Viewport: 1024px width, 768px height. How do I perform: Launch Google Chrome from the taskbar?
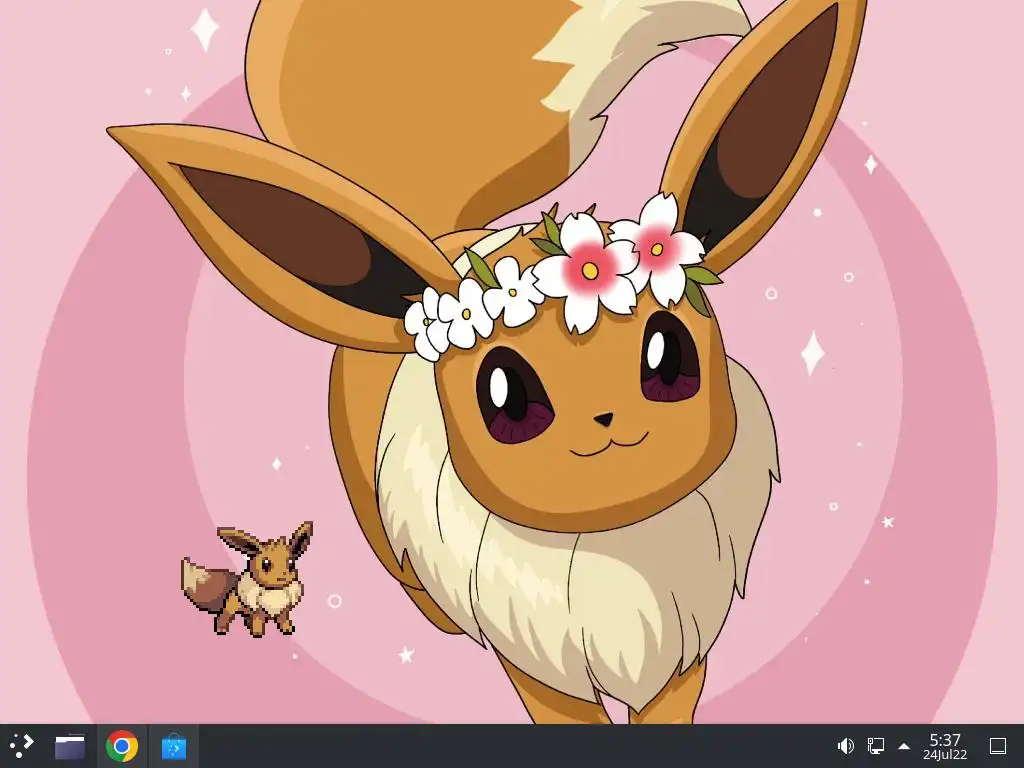coord(121,746)
